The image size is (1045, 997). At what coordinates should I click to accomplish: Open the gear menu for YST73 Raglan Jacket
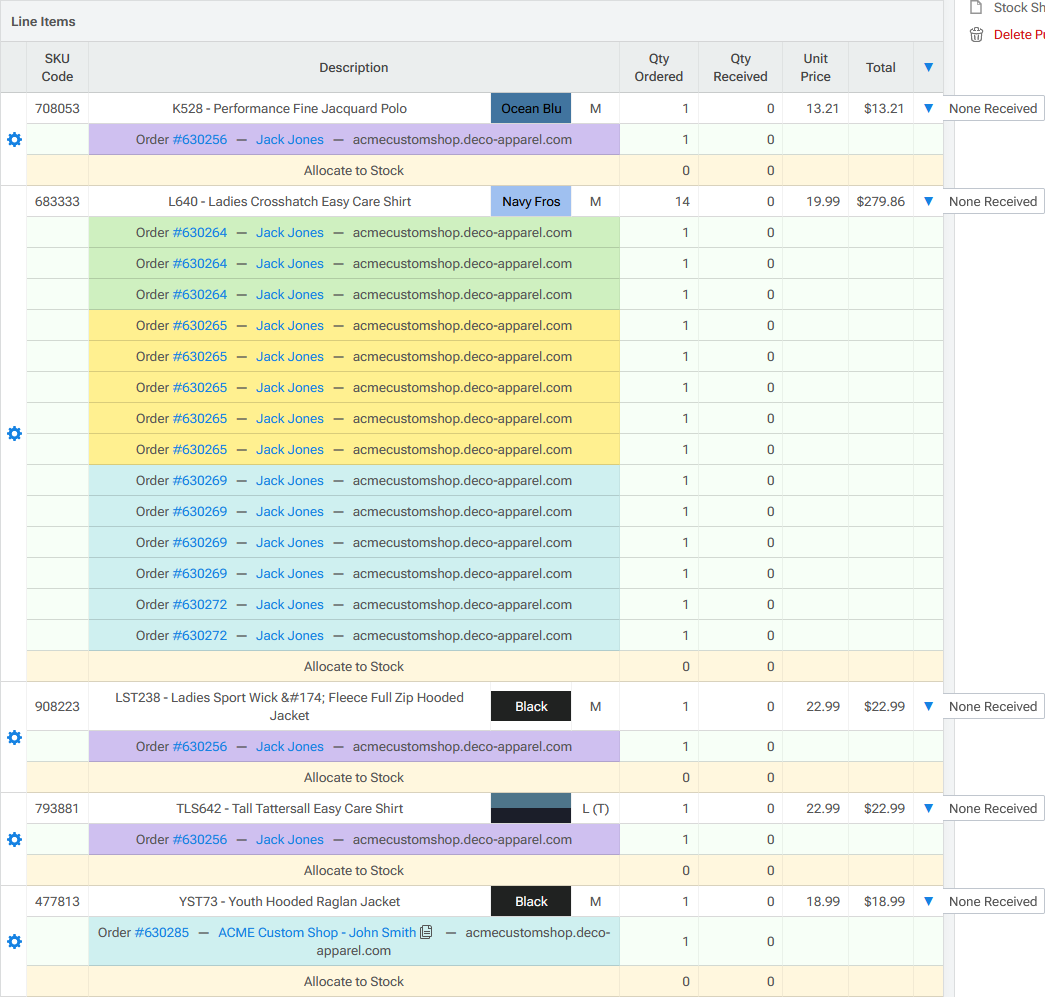click(x=14, y=942)
